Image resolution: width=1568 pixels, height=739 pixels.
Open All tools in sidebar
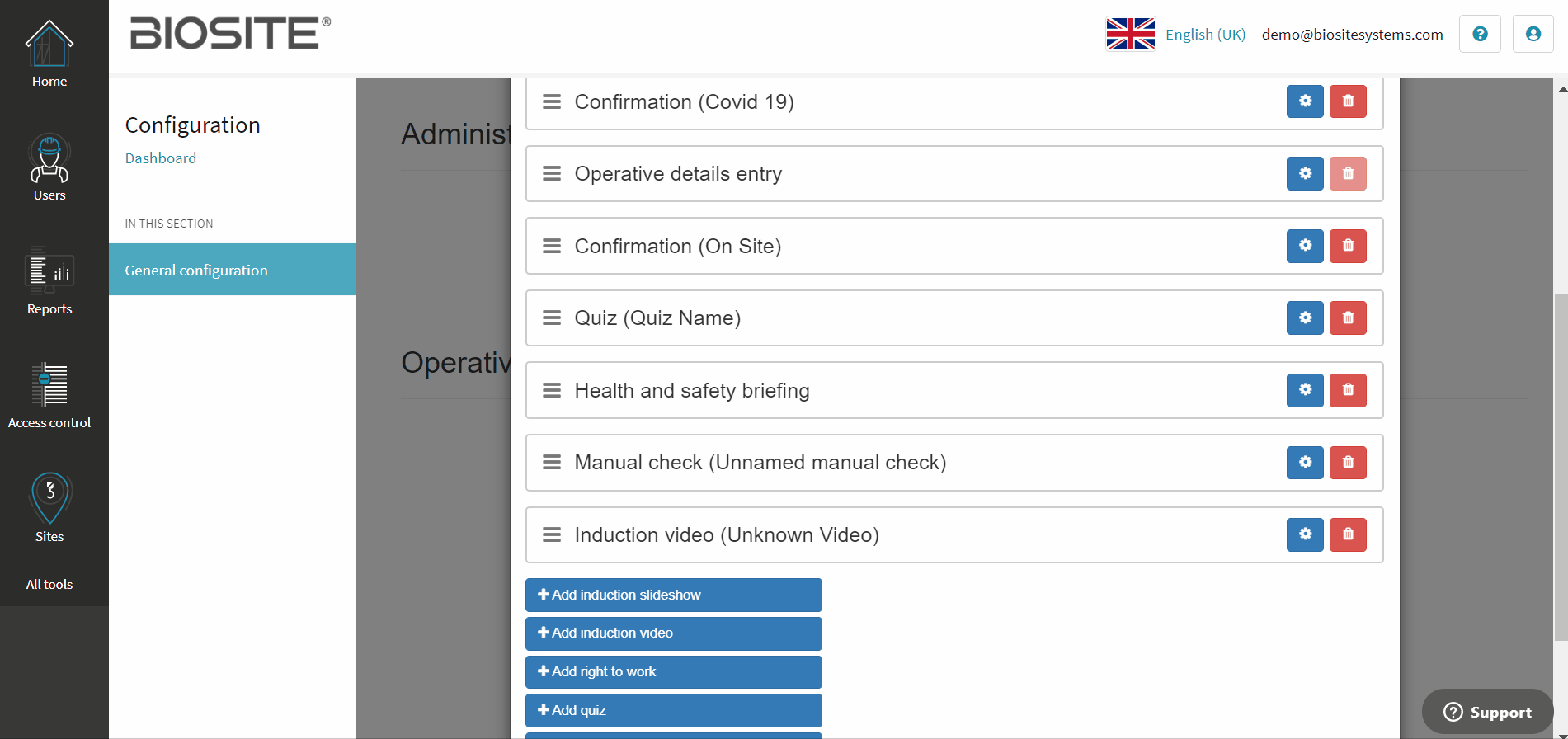tap(49, 584)
